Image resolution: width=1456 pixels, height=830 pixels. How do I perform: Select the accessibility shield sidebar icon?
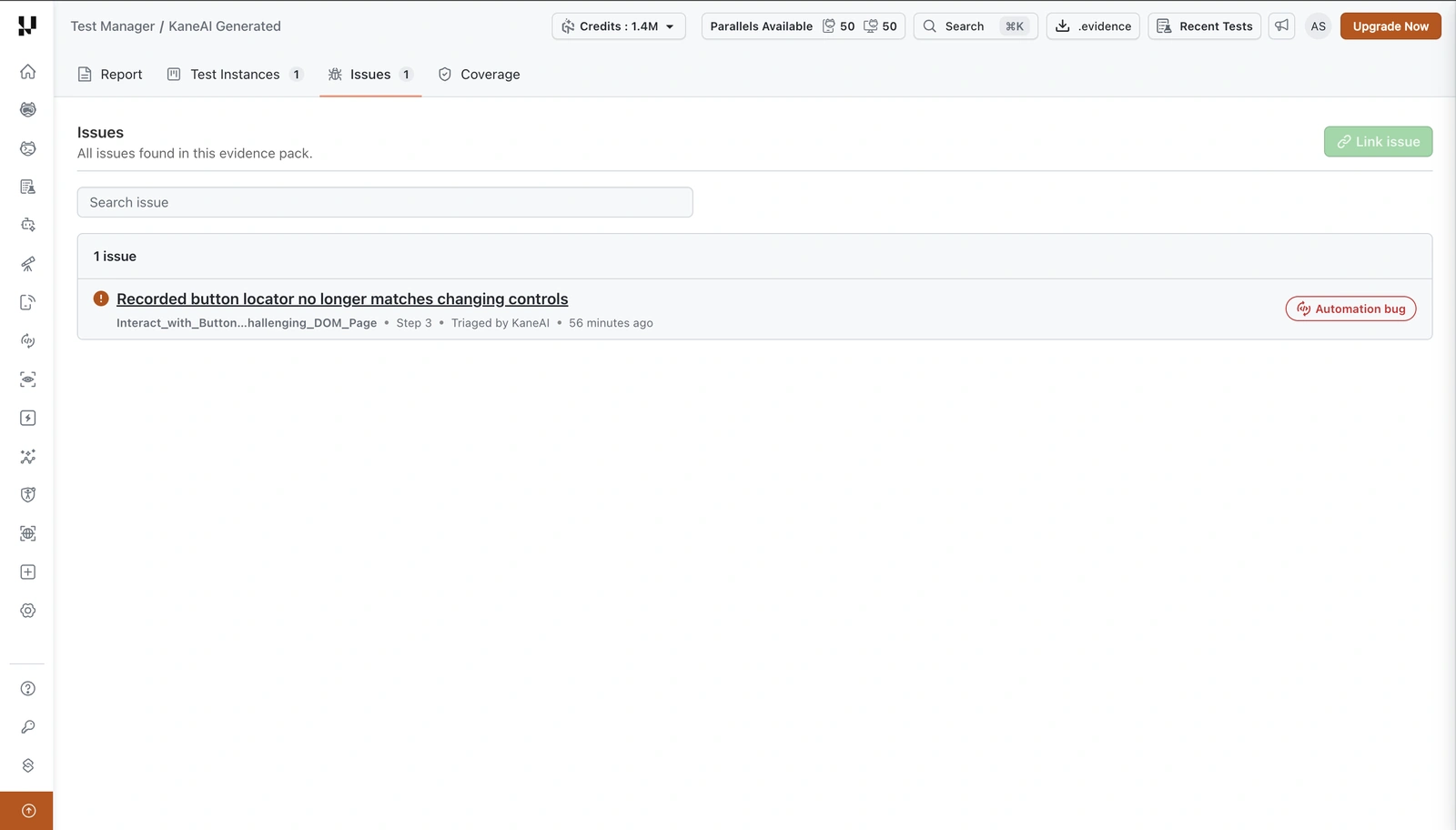click(28, 495)
